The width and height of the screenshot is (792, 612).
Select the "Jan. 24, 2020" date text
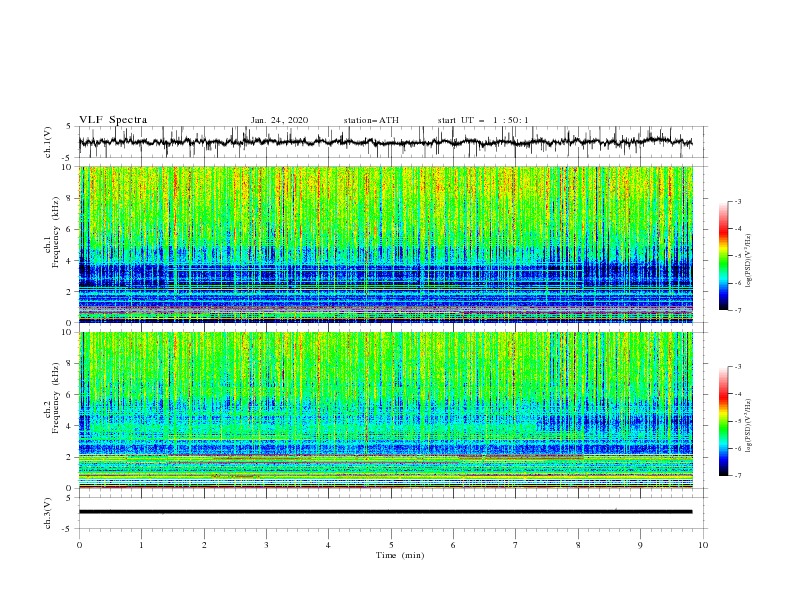[x=279, y=120]
